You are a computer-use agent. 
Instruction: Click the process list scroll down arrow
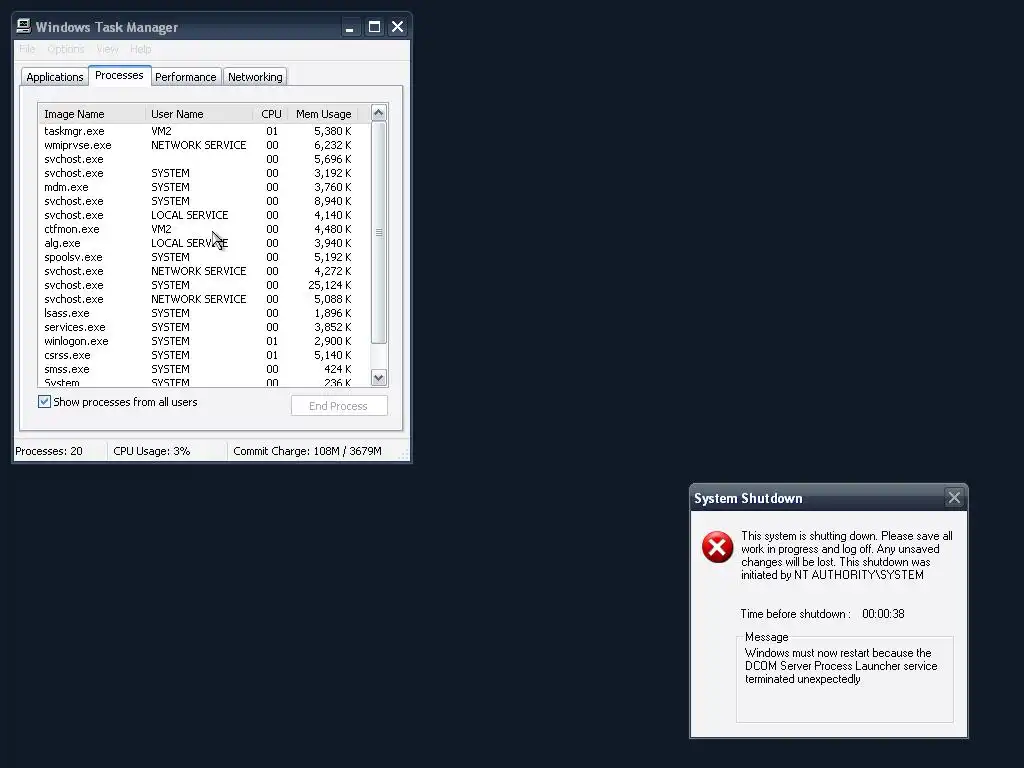pyautogui.click(x=379, y=378)
